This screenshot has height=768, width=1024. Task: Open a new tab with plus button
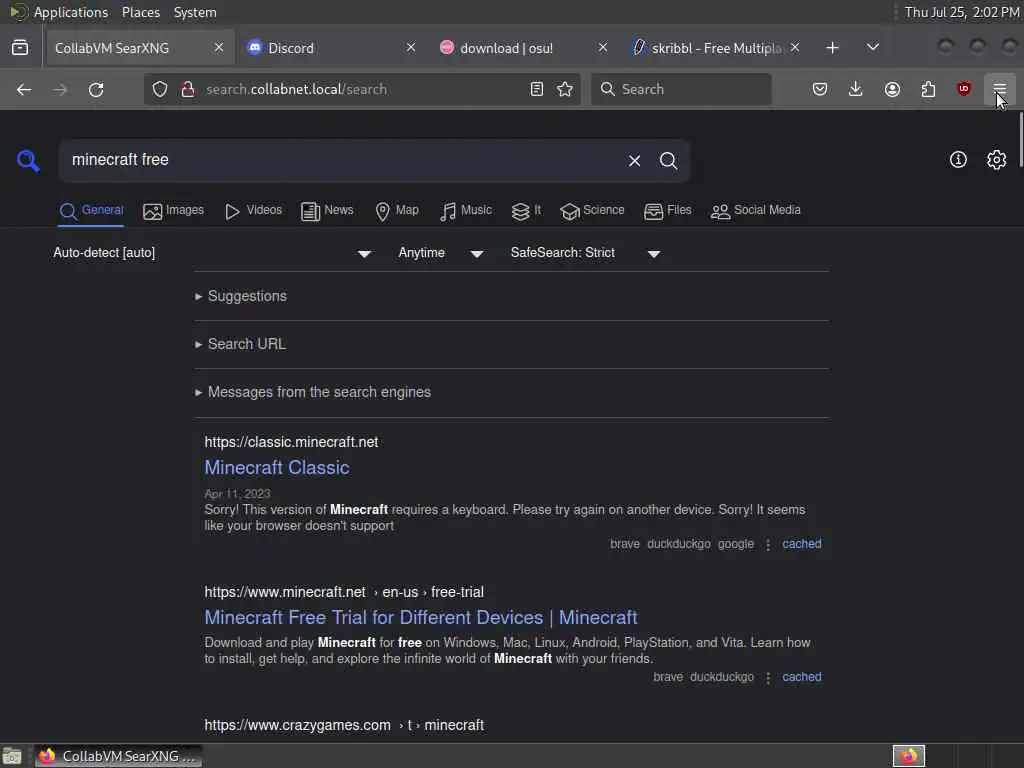pos(833,48)
